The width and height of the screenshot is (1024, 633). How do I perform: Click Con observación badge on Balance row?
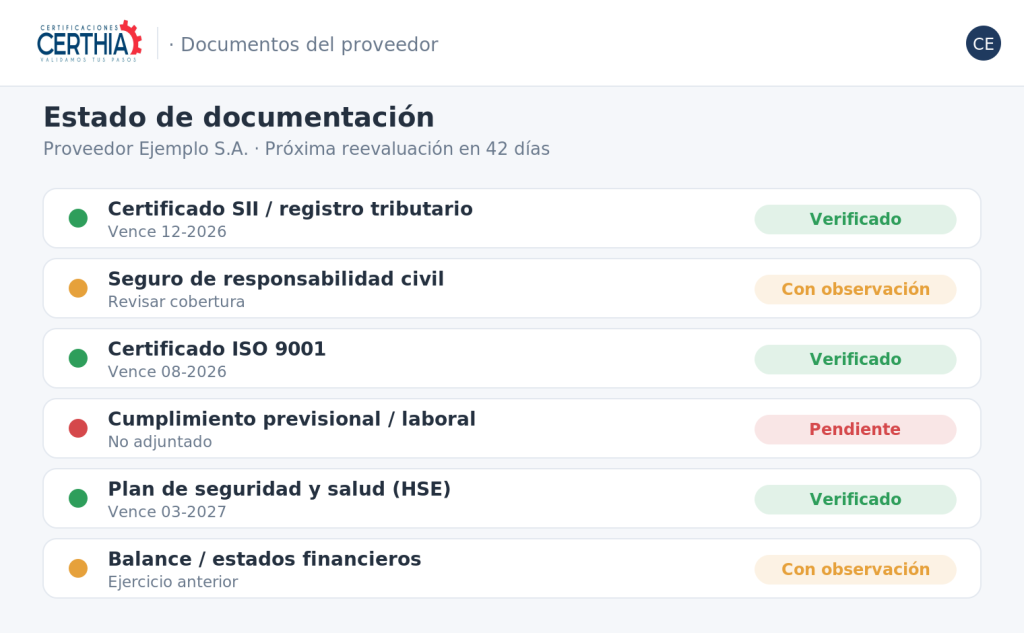(856, 569)
